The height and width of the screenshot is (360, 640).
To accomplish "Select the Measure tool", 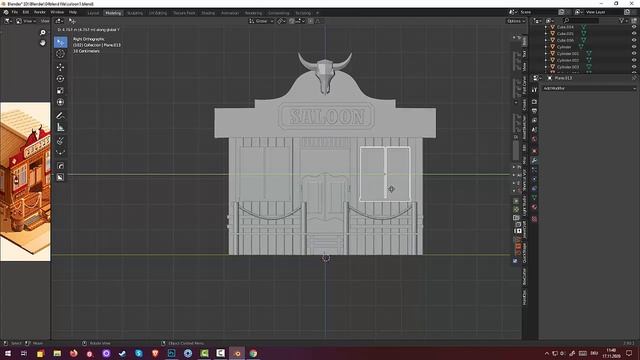I will coord(60,127).
